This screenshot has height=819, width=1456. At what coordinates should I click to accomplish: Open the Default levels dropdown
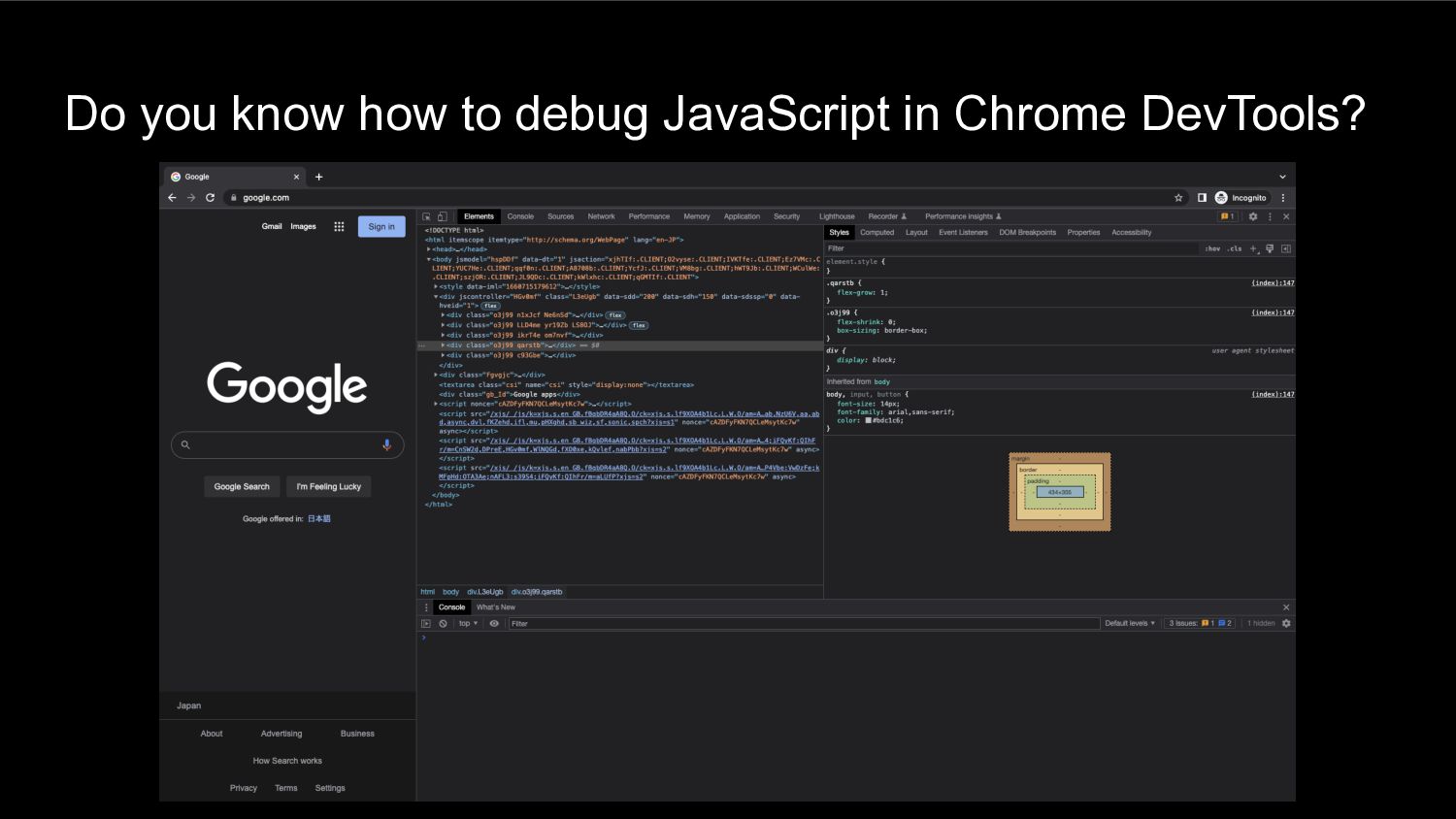[x=1130, y=623]
